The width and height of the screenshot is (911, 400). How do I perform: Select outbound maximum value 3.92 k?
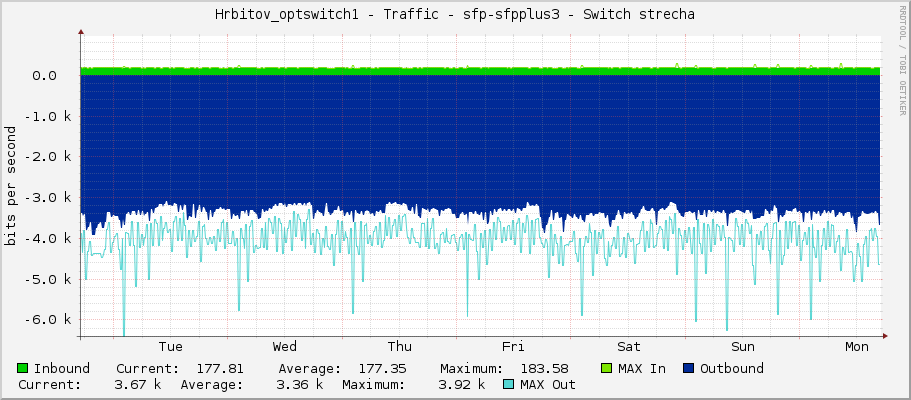click(x=462, y=385)
